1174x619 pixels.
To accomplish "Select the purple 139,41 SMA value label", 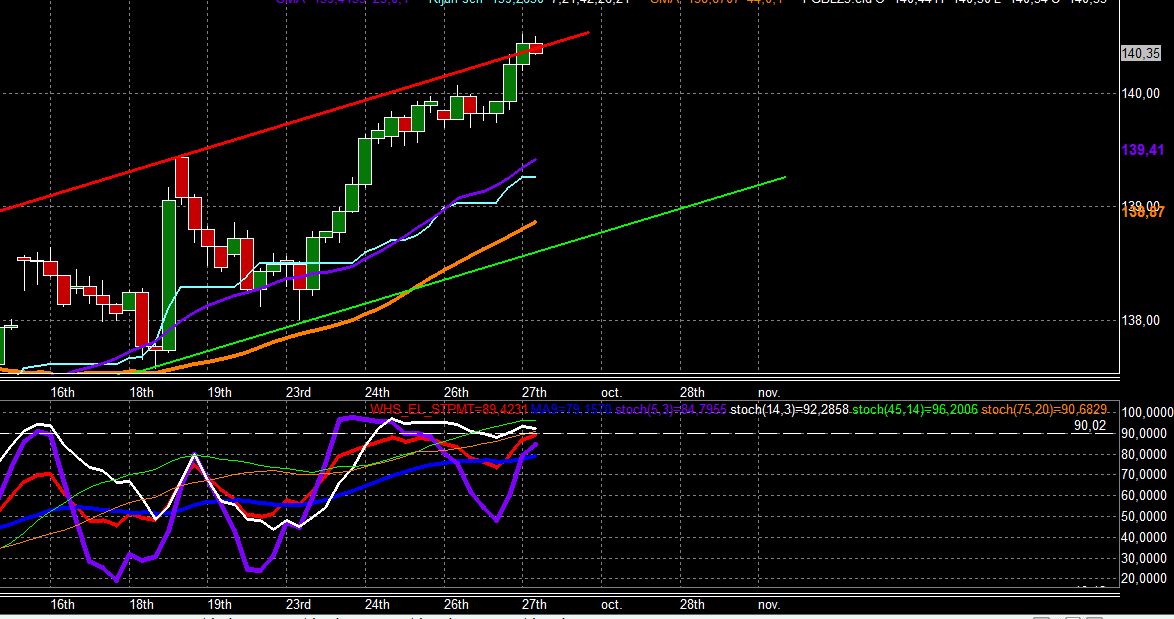I will pyautogui.click(x=1143, y=150).
